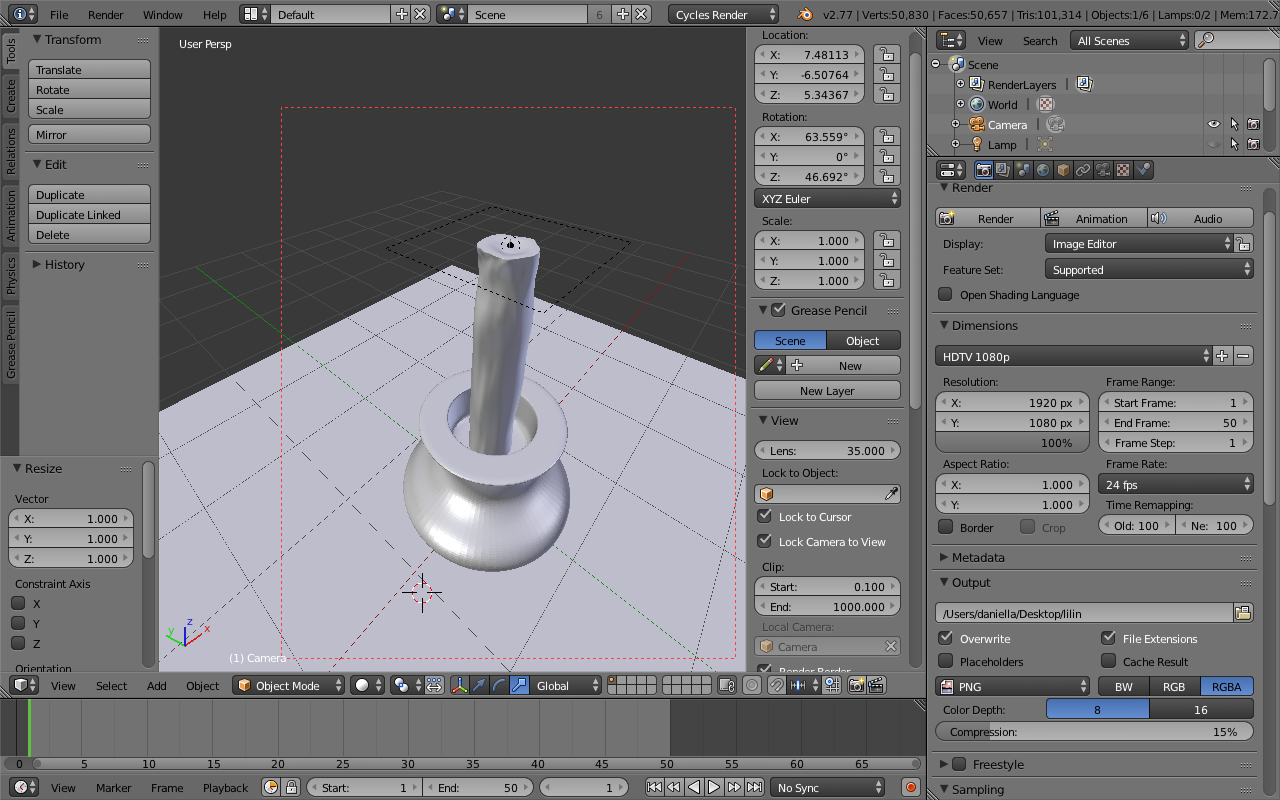The height and width of the screenshot is (800, 1280).
Task: Enable the Cache Result checkbox
Action: [x=1108, y=661]
